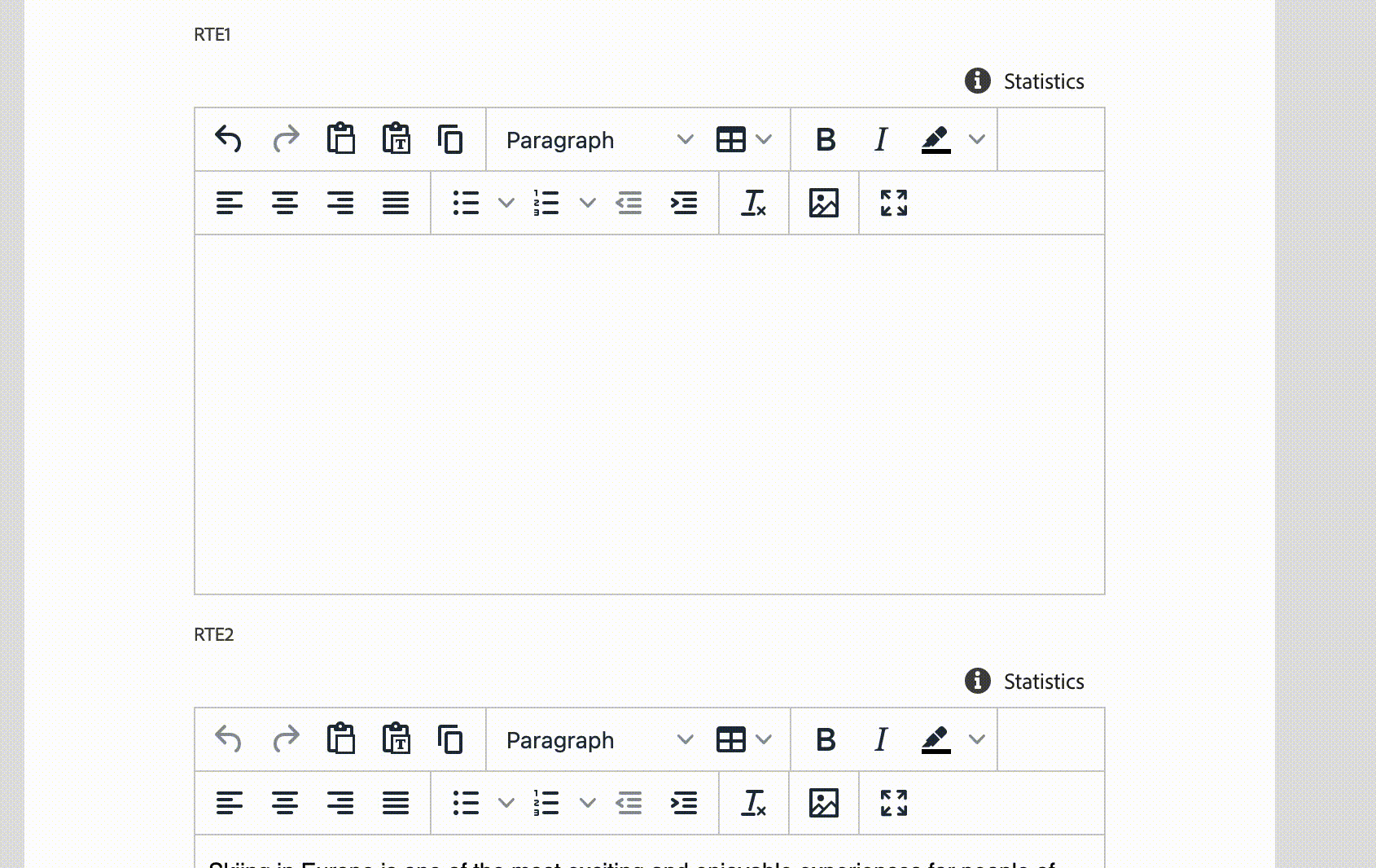This screenshot has height=868, width=1376.
Task: Open Statistics for RTE1
Action: 1025,81
